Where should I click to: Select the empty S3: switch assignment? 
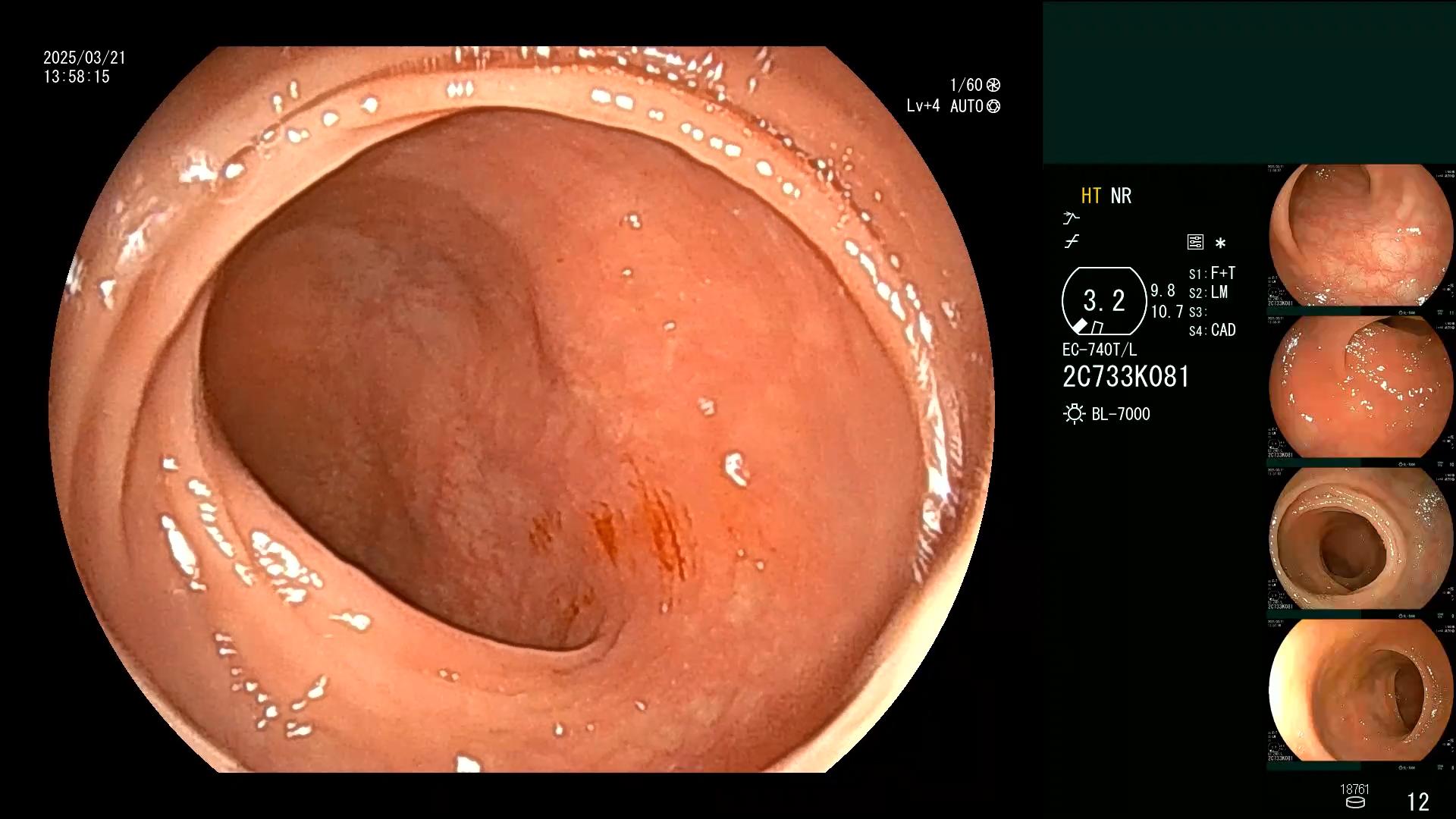pos(1197,312)
